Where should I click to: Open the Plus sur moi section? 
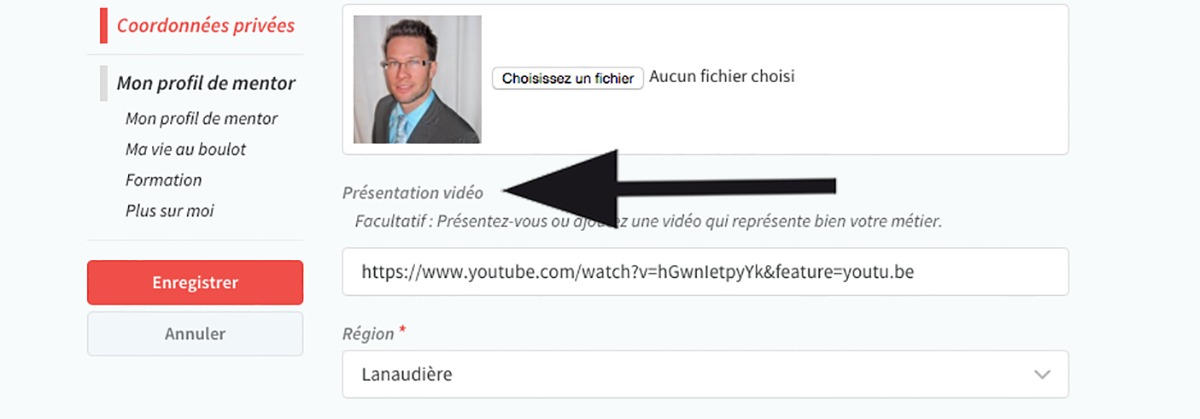click(x=169, y=211)
